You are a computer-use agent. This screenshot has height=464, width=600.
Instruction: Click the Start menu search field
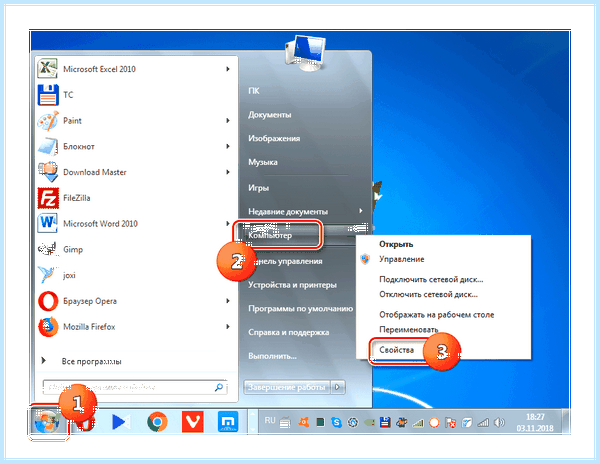(x=135, y=387)
